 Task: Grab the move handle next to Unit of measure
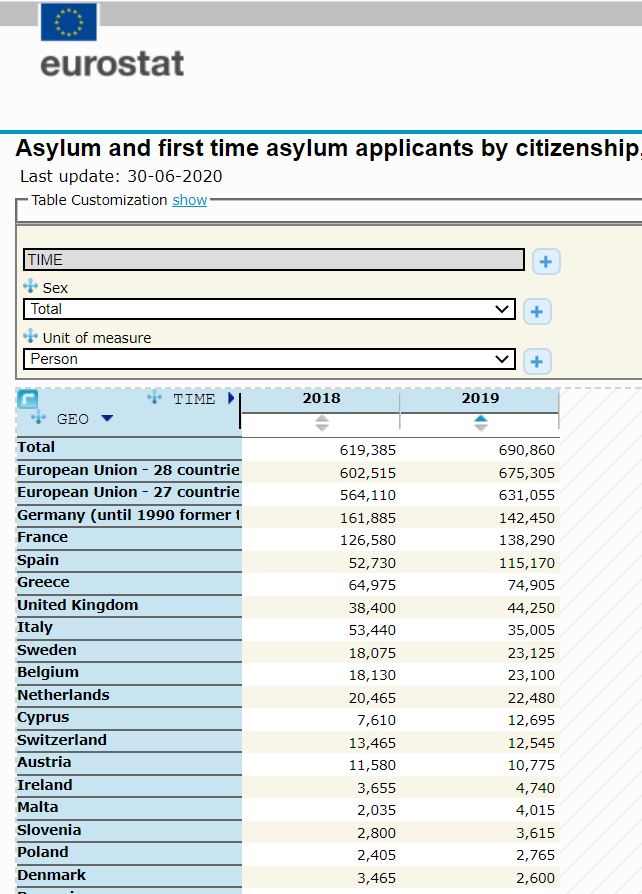(30, 336)
